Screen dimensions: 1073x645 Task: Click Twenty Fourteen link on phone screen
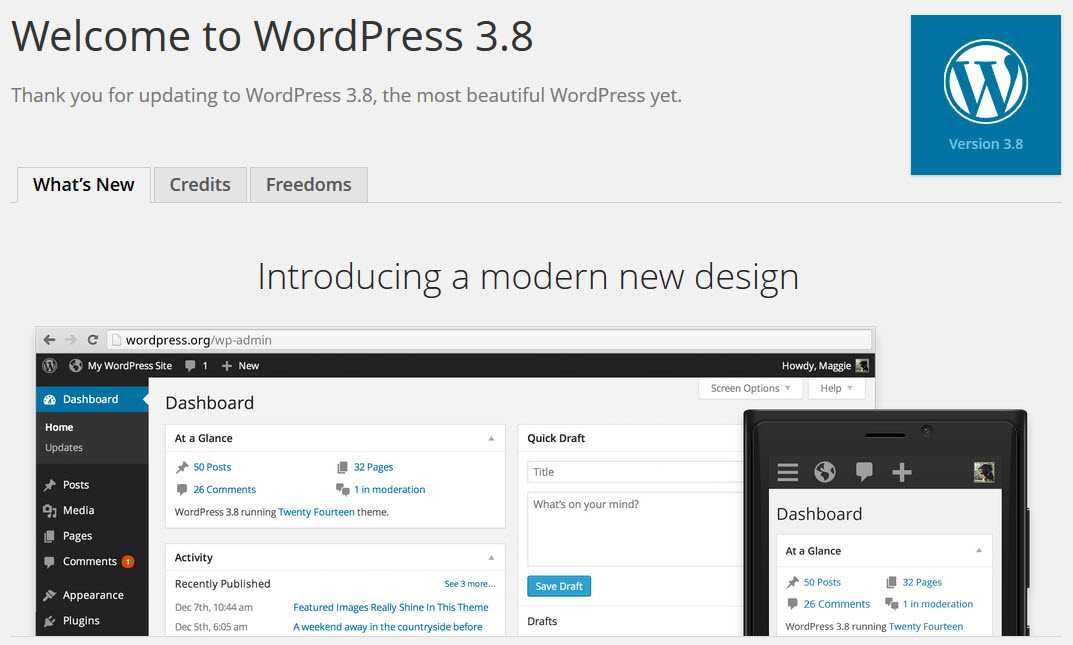[926, 627]
